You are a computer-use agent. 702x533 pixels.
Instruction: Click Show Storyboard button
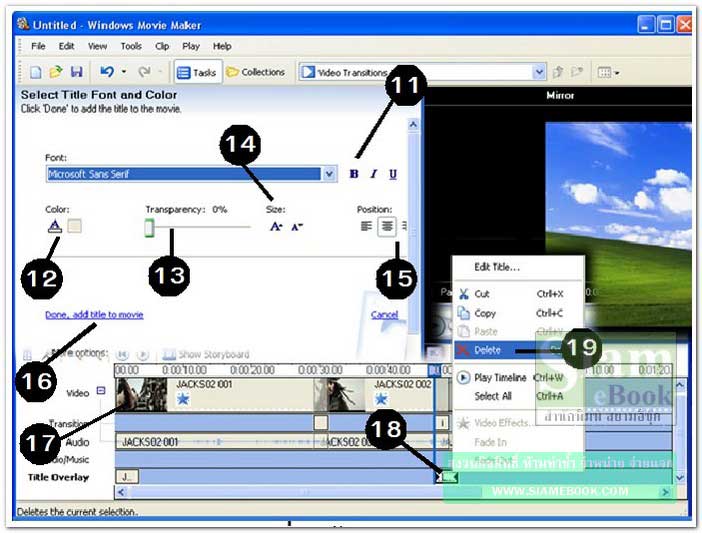pyautogui.click(x=206, y=354)
